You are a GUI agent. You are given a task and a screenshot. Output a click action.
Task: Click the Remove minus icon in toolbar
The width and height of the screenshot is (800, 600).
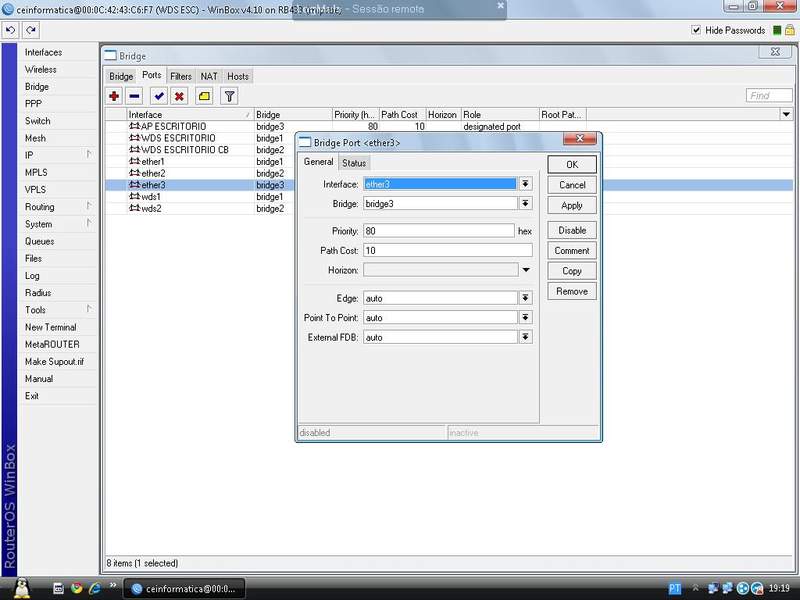[135, 96]
